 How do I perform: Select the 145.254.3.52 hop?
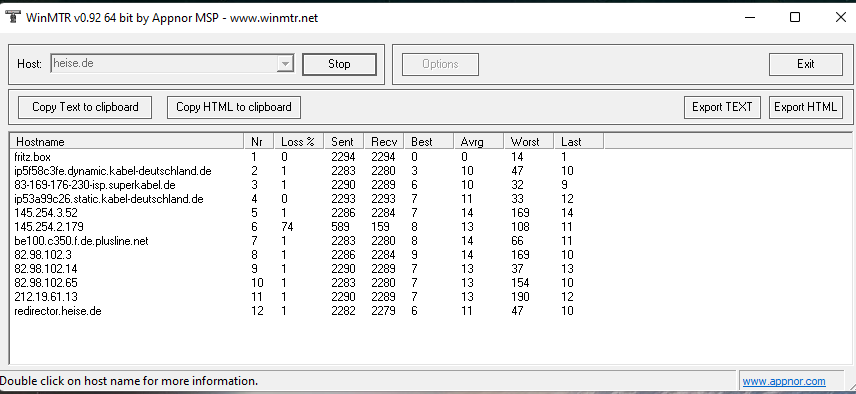coord(46,213)
